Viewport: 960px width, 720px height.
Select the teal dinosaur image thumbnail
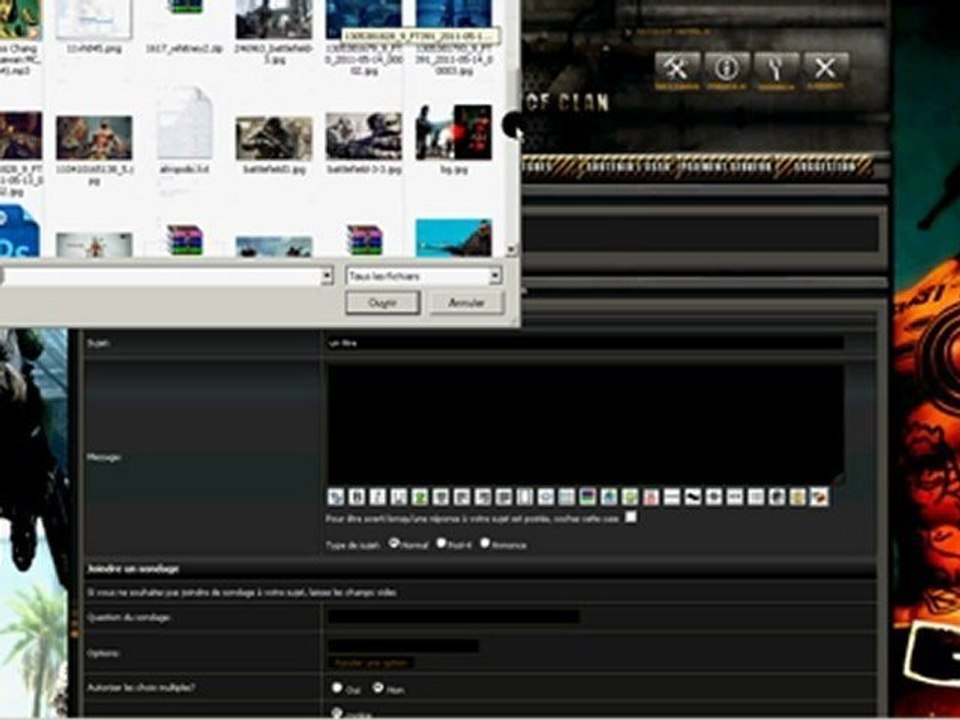(454, 238)
